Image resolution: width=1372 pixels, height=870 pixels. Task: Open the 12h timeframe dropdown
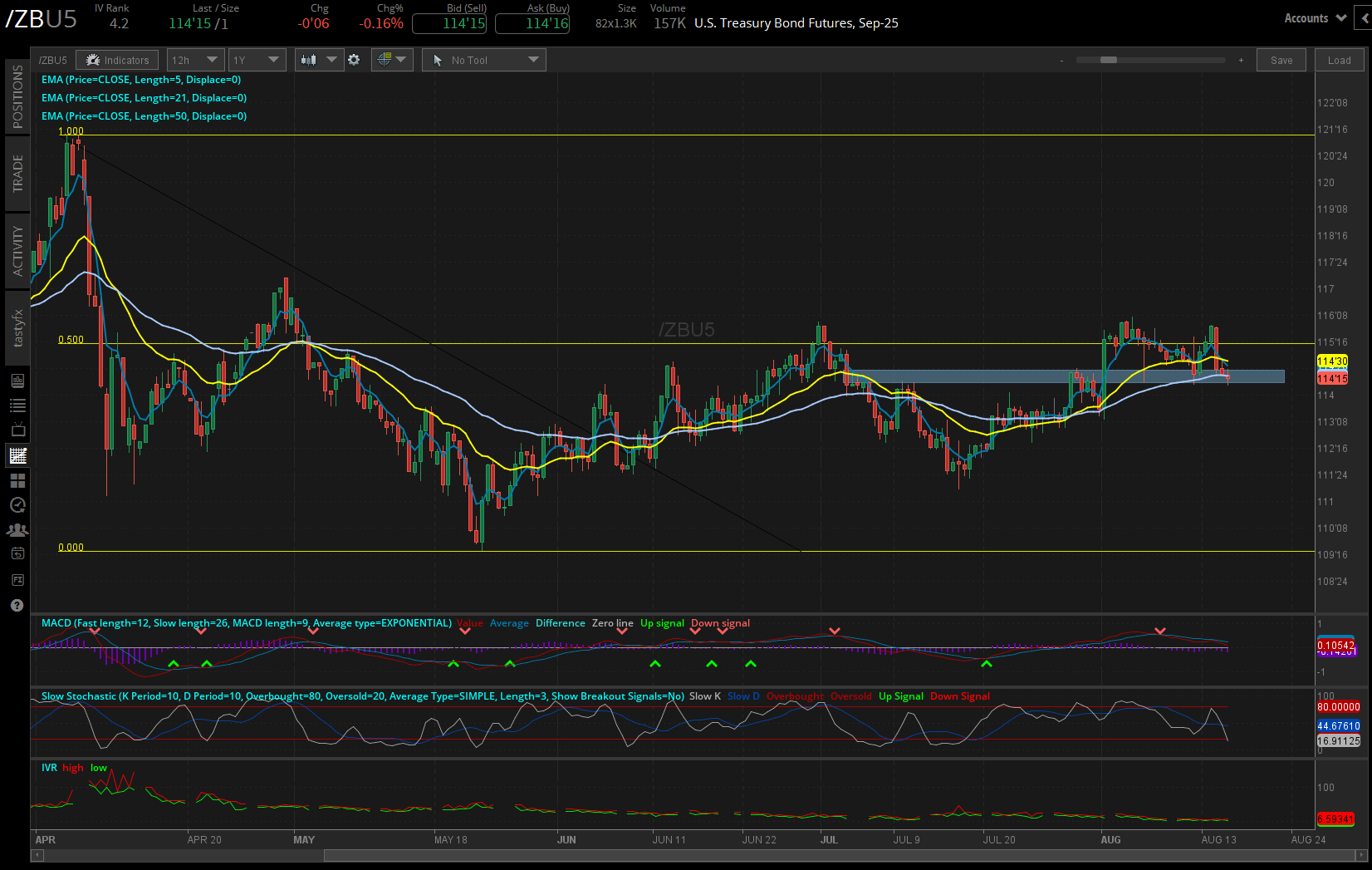195,59
